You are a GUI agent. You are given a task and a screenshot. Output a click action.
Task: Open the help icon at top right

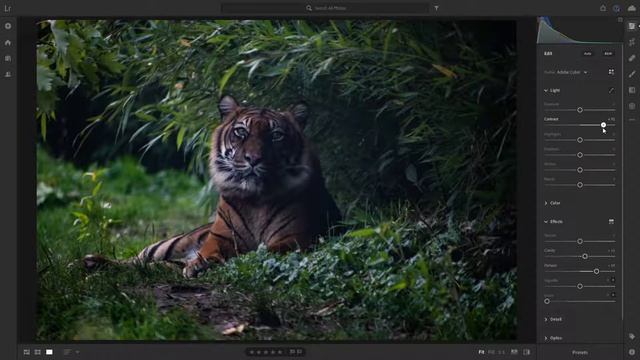(617, 8)
